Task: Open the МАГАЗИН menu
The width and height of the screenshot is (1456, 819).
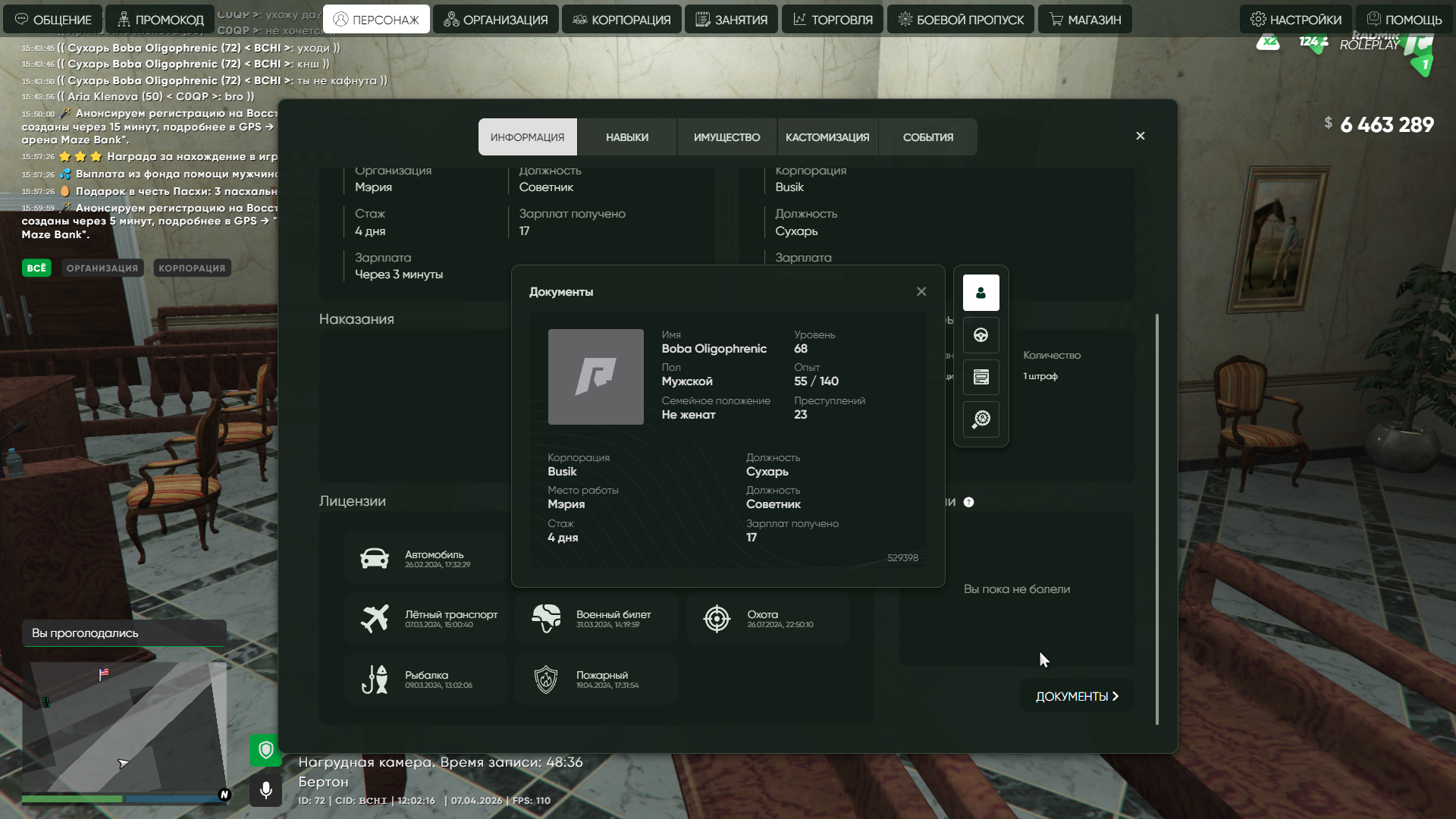Action: 1084,20
